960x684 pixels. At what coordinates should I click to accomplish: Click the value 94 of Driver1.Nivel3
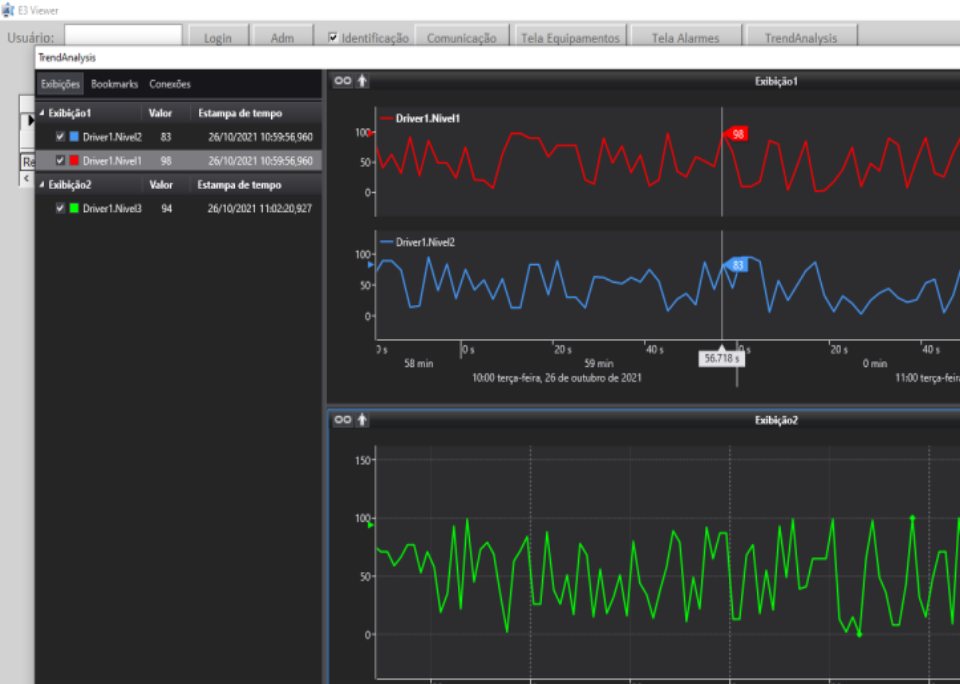pyautogui.click(x=167, y=209)
